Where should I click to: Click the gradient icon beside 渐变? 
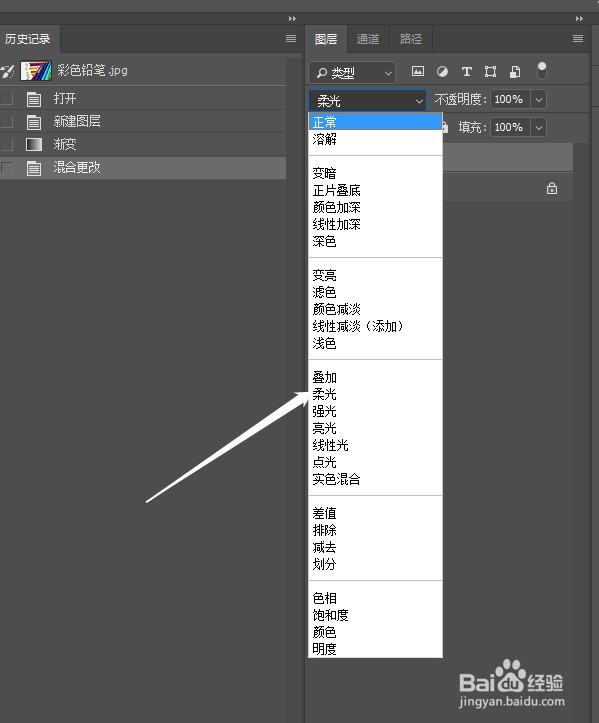(34, 145)
